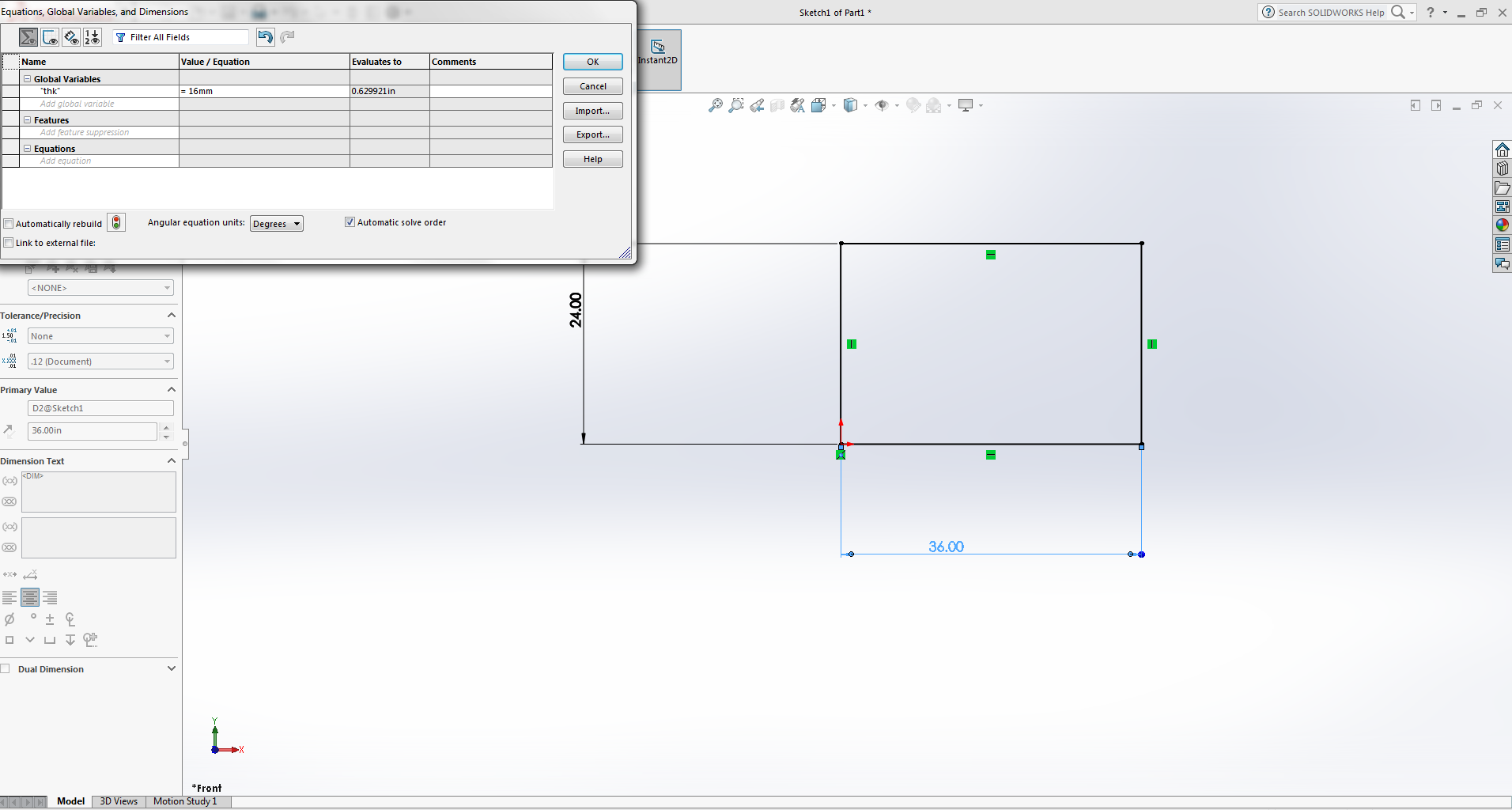Open Custom Properties icon in task pane
The height and width of the screenshot is (810, 1512).
pos(1503,244)
